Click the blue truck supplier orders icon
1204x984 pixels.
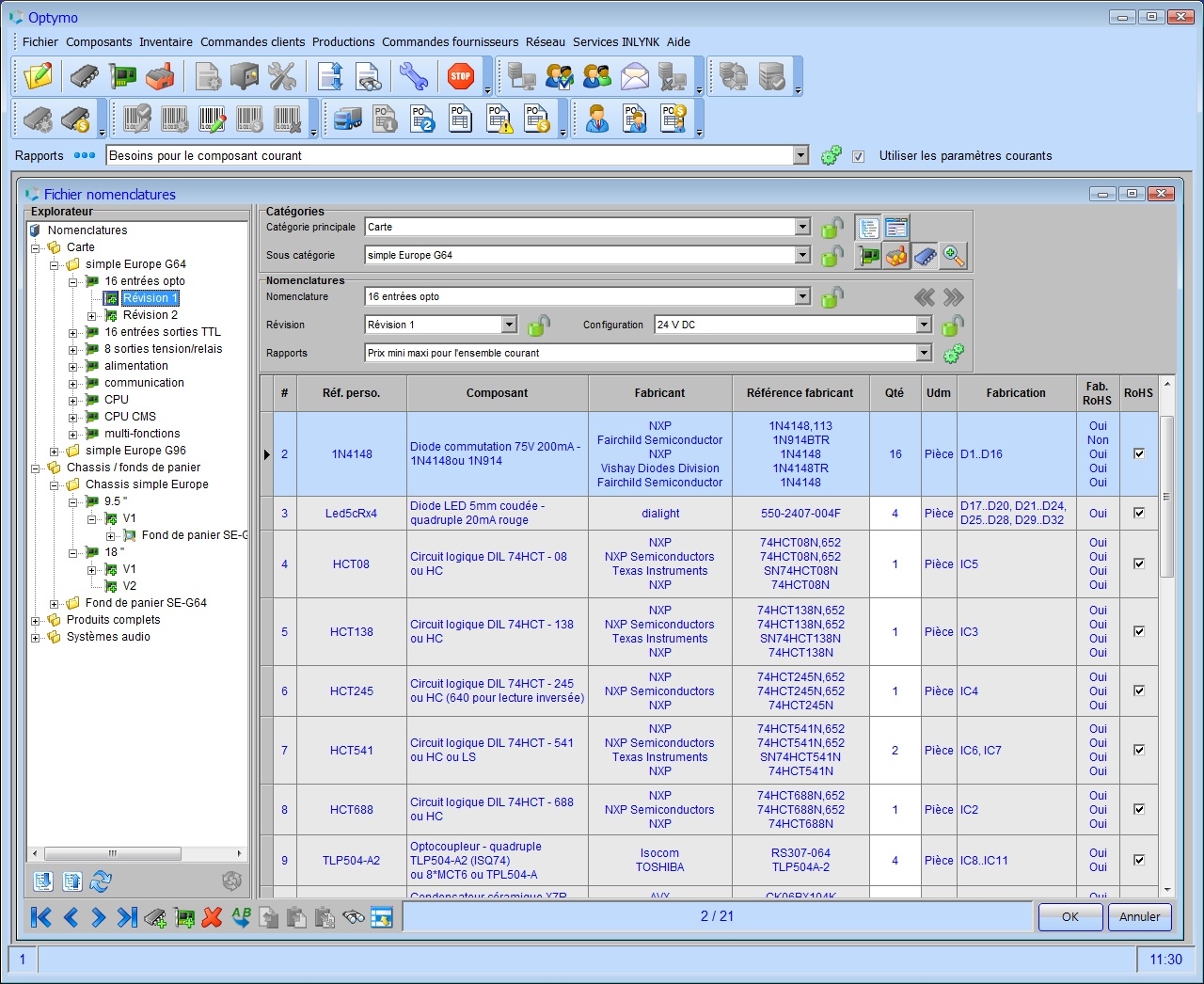[347, 119]
